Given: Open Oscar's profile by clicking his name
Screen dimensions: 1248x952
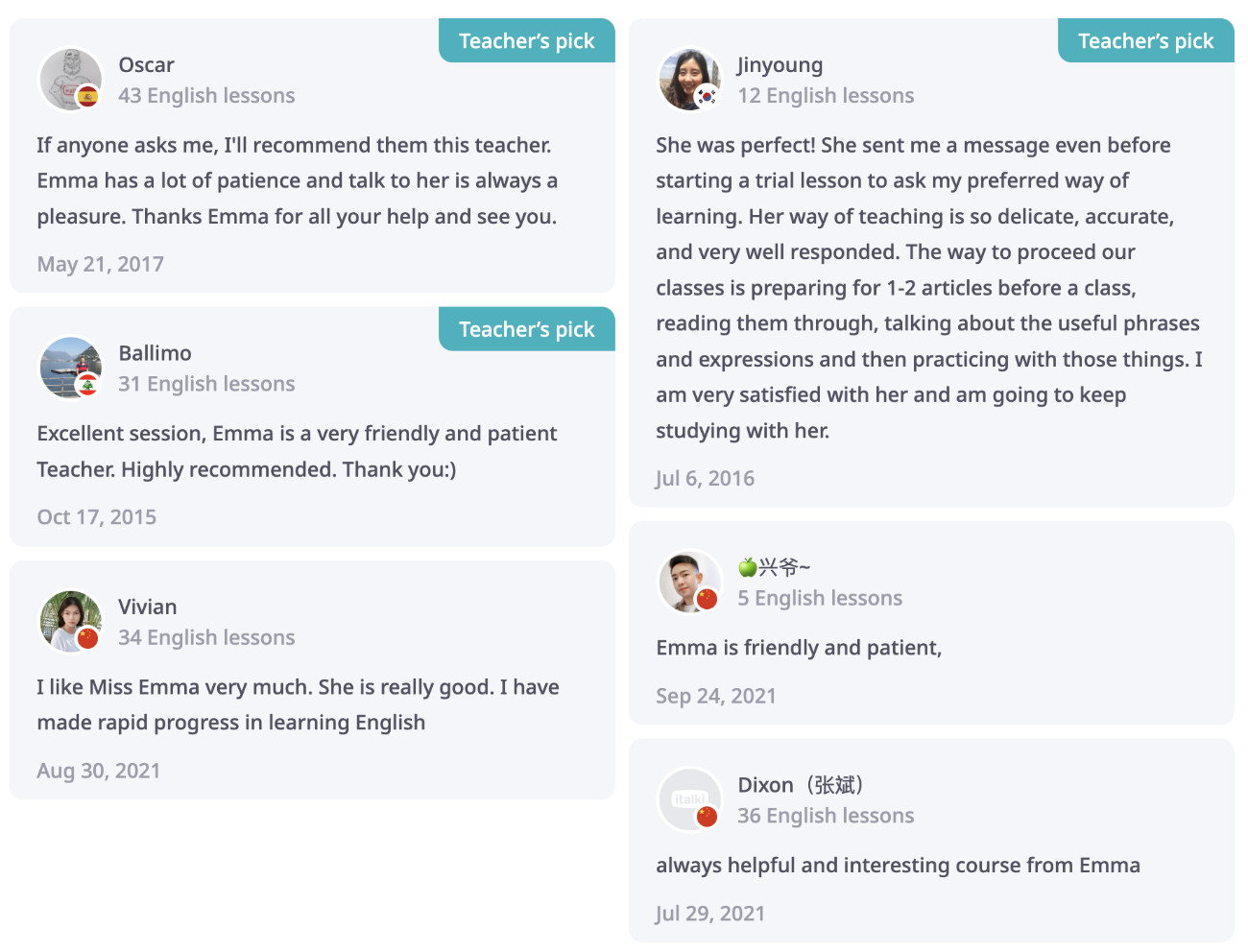Looking at the screenshot, I should coord(146,64).
